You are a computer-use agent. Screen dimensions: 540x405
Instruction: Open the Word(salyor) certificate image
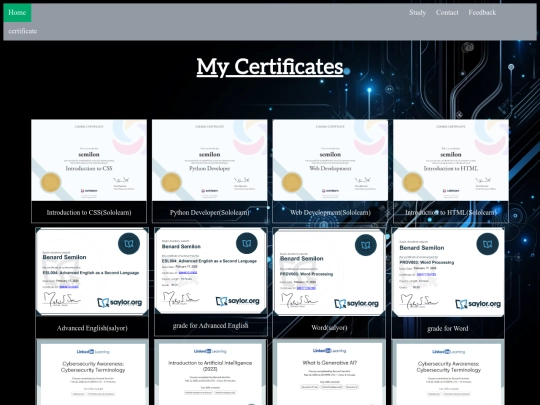click(x=329, y=272)
